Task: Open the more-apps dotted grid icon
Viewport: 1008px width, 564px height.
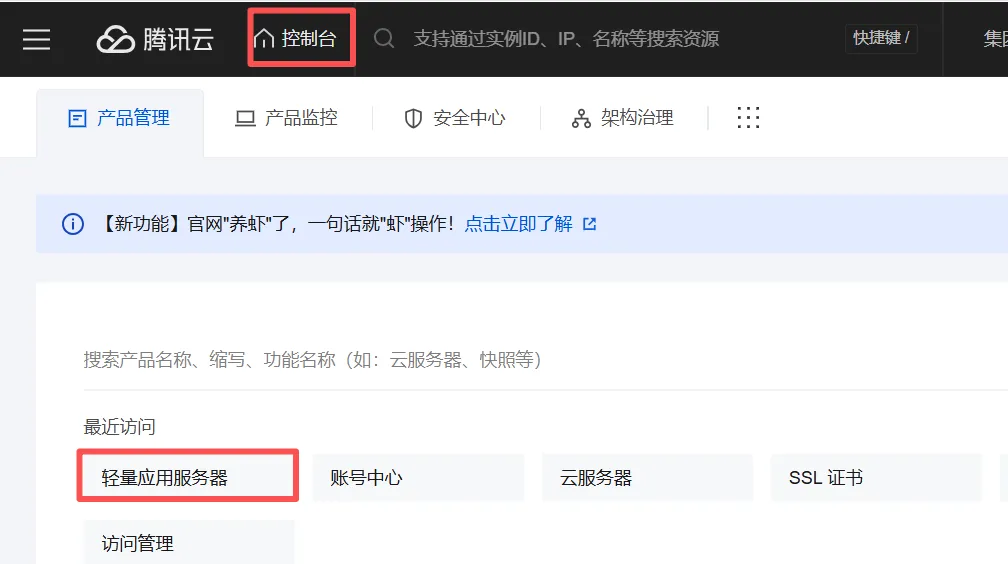Action: [748, 118]
